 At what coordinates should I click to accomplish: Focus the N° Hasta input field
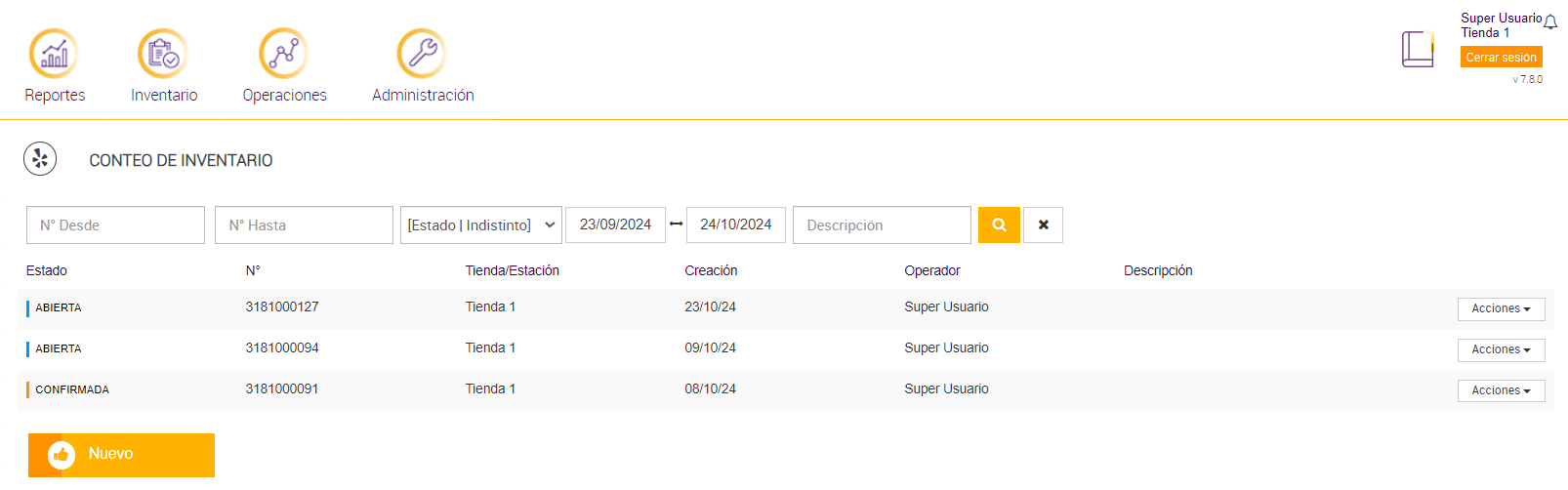[304, 225]
